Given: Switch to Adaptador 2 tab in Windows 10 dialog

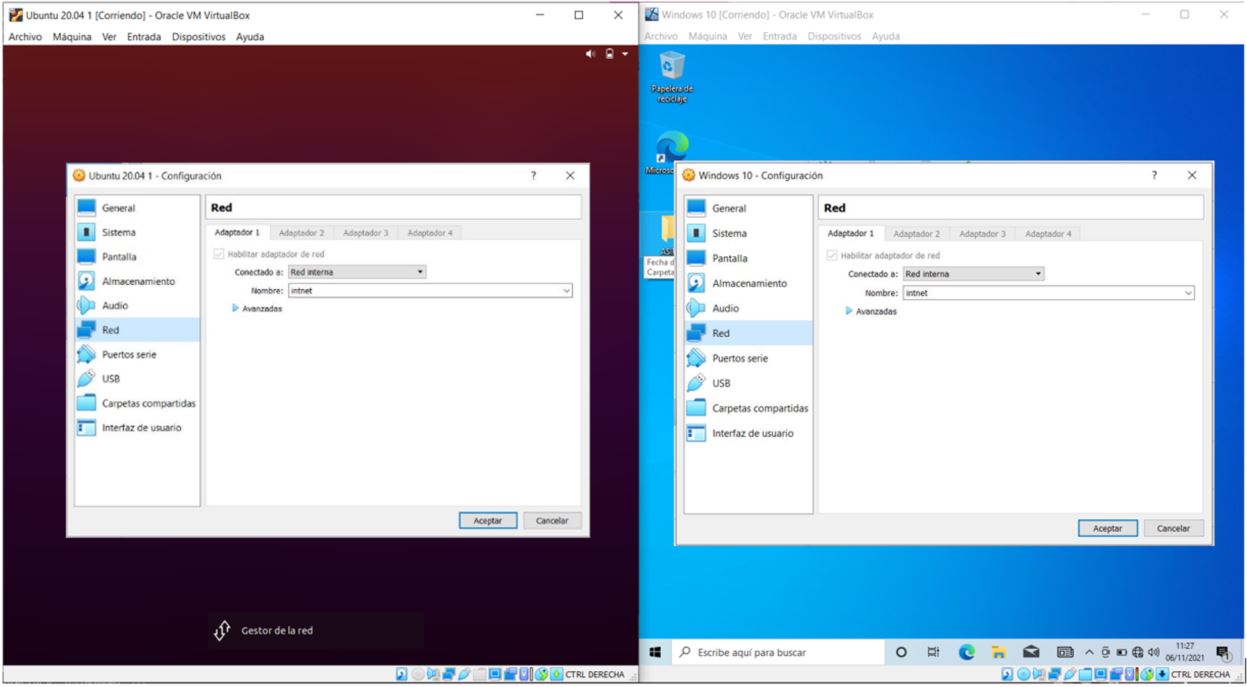Looking at the screenshot, I should click(916, 234).
